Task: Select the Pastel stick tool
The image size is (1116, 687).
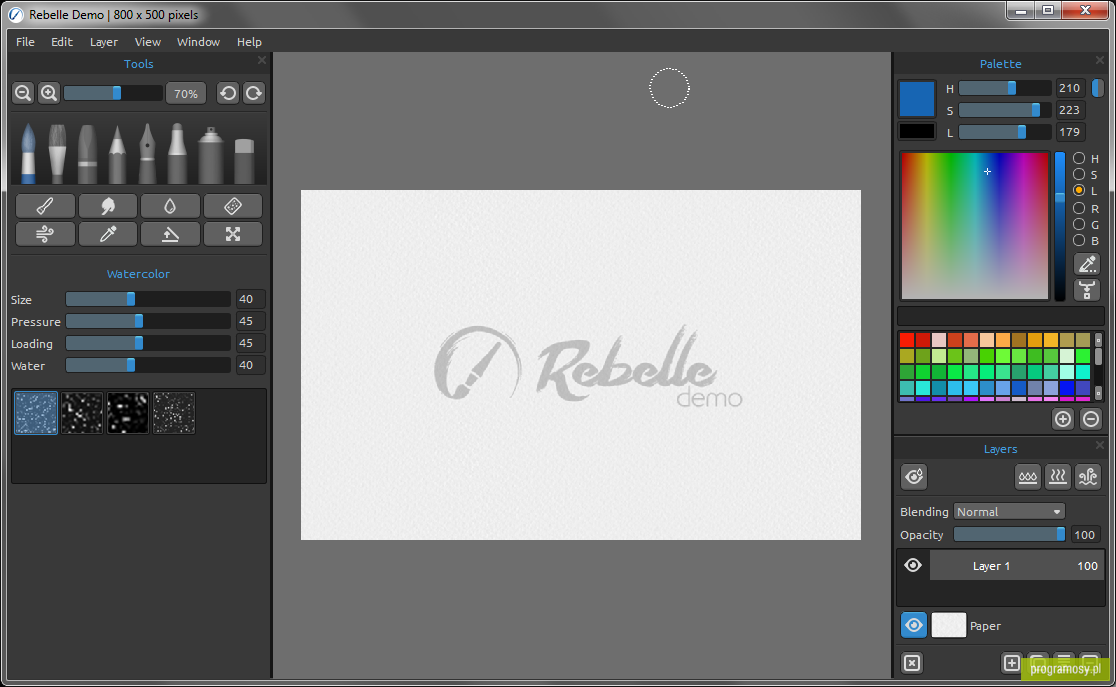Action: (x=88, y=154)
